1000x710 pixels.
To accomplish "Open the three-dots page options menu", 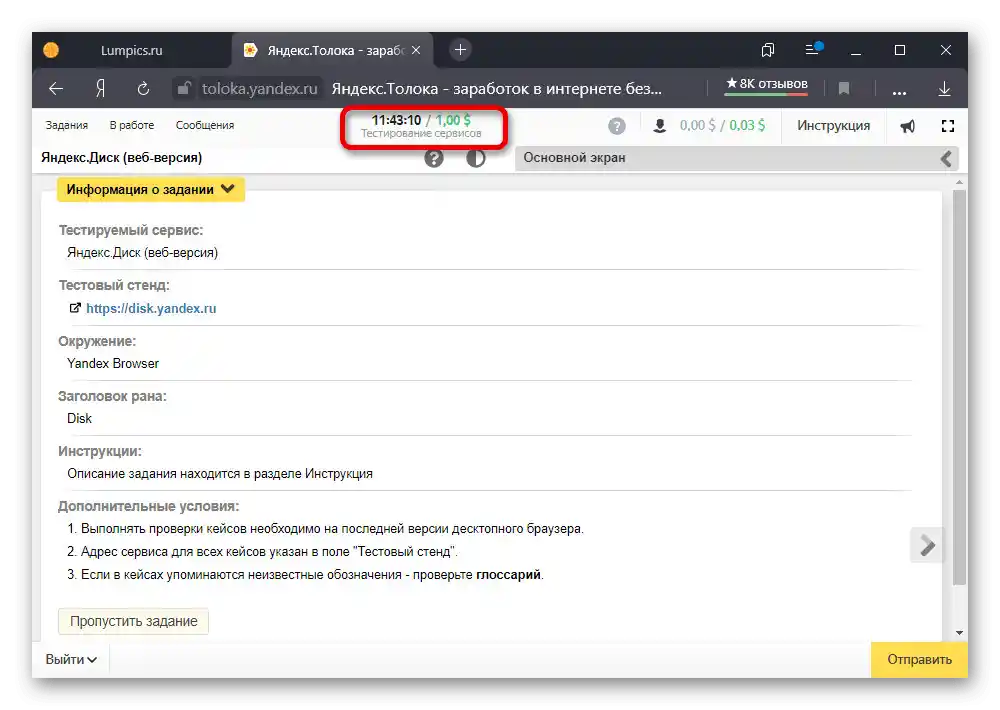I will pos(899,93).
